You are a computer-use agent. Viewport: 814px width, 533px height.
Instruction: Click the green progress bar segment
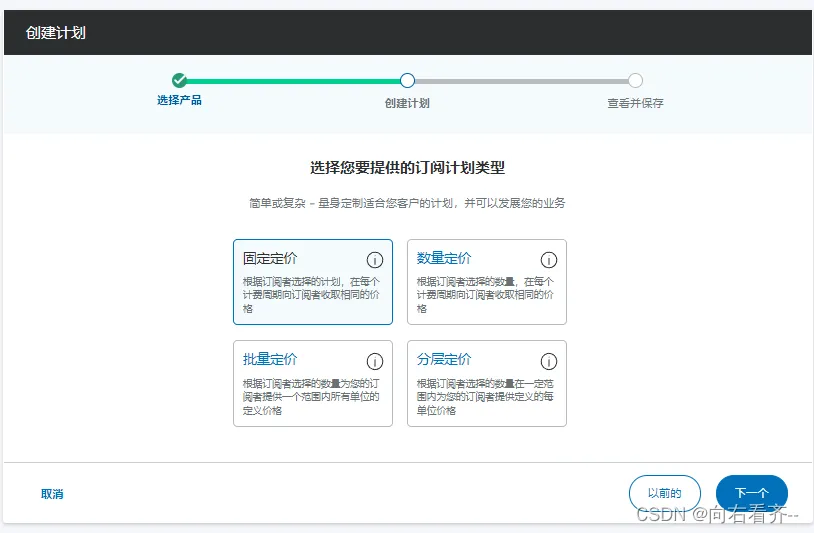click(x=293, y=81)
